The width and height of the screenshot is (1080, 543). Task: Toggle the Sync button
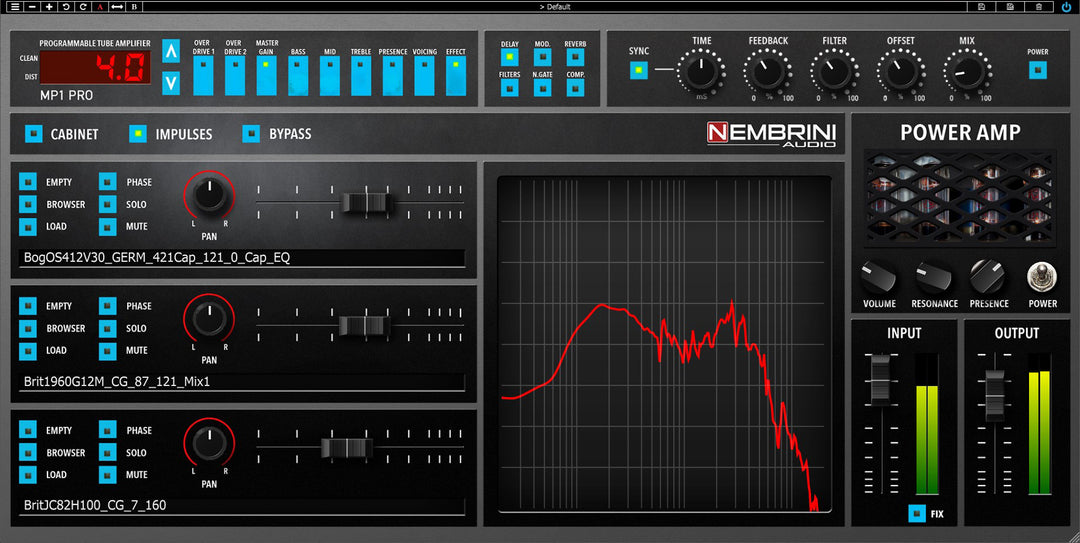click(639, 70)
